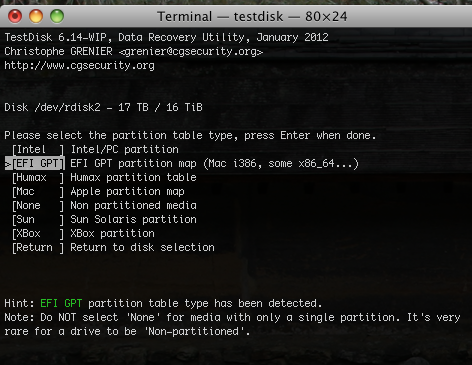
Task: Click the 'Return to disk selection' description
Action: [142, 248]
